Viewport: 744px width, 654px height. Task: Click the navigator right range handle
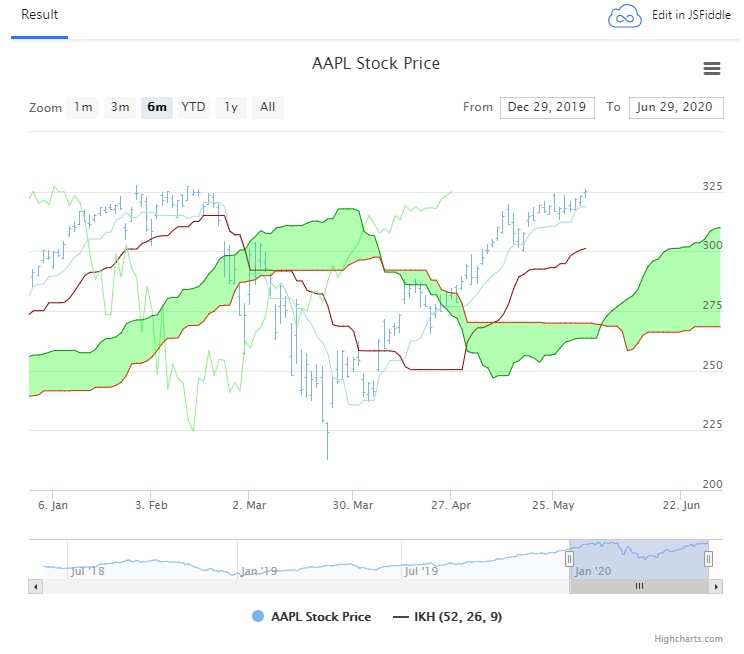(x=708, y=559)
